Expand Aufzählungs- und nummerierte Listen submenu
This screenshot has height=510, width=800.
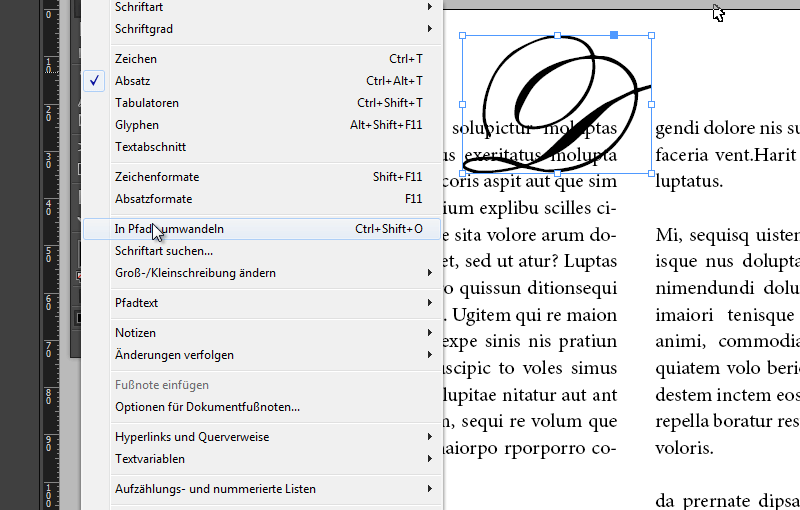262,489
